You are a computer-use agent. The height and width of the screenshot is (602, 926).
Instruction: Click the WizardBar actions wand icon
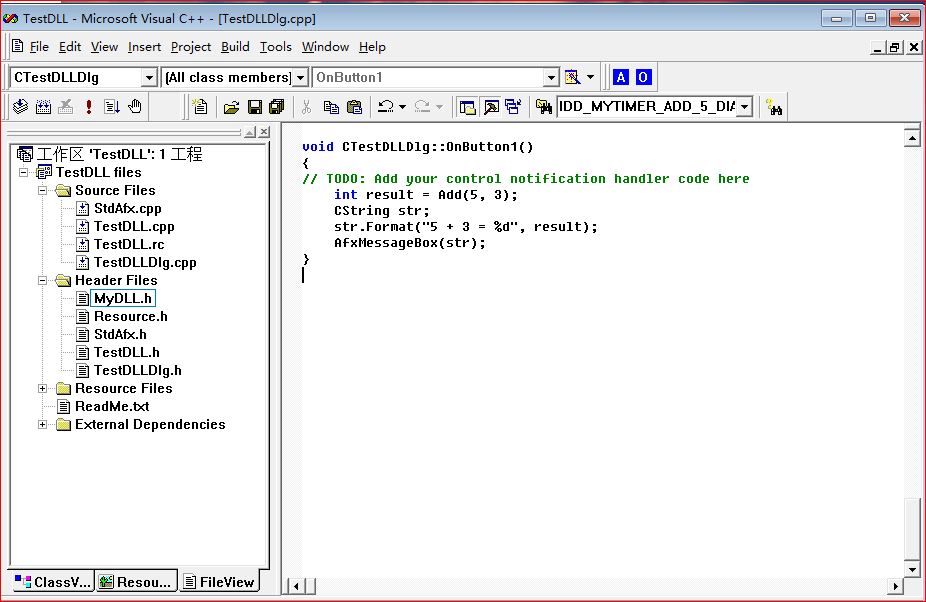[x=572, y=77]
